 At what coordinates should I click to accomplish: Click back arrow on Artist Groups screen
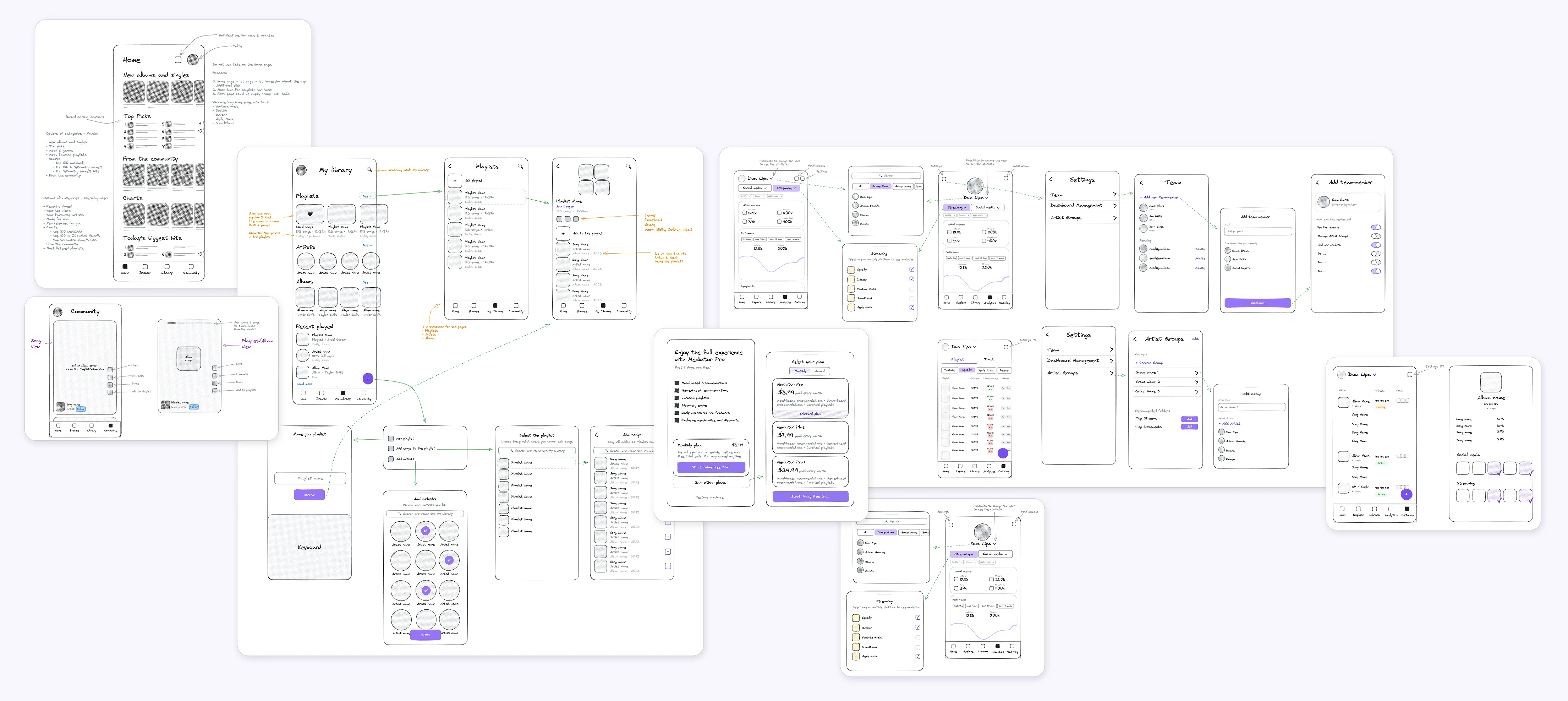pyautogui.click(x=1135, y=339)
